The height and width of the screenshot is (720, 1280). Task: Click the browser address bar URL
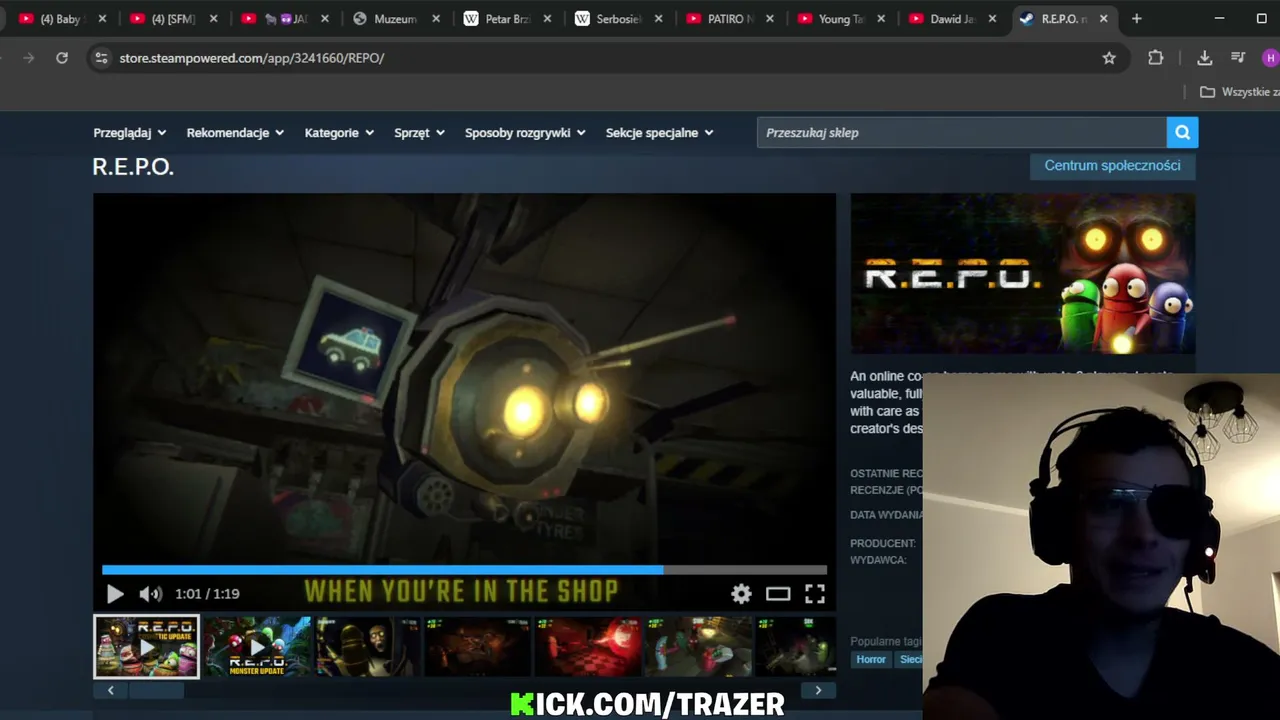[251, 58]
